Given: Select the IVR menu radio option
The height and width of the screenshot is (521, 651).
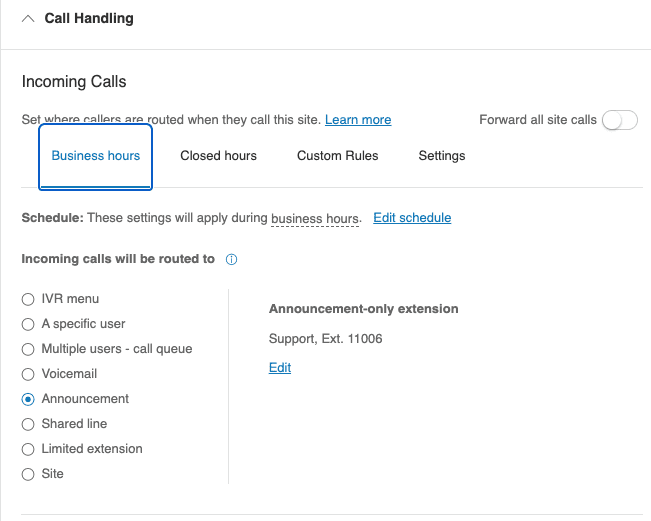Looking at the screenshot, I should tap(28, 299).
